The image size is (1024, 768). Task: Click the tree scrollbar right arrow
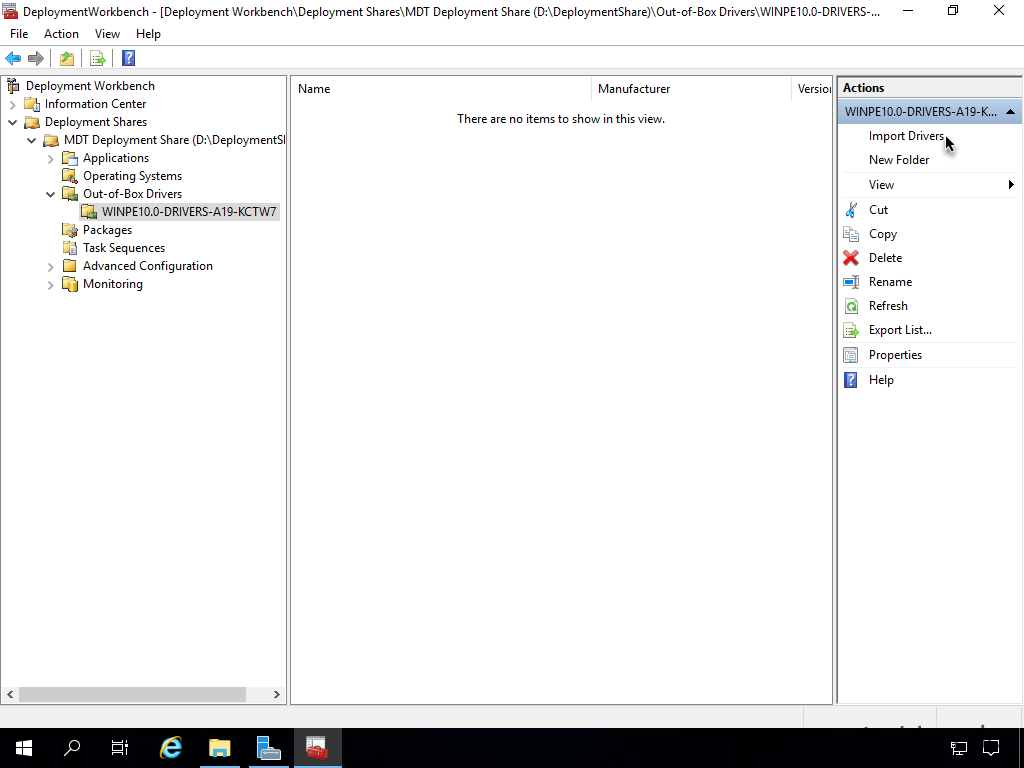coord(276,694)
